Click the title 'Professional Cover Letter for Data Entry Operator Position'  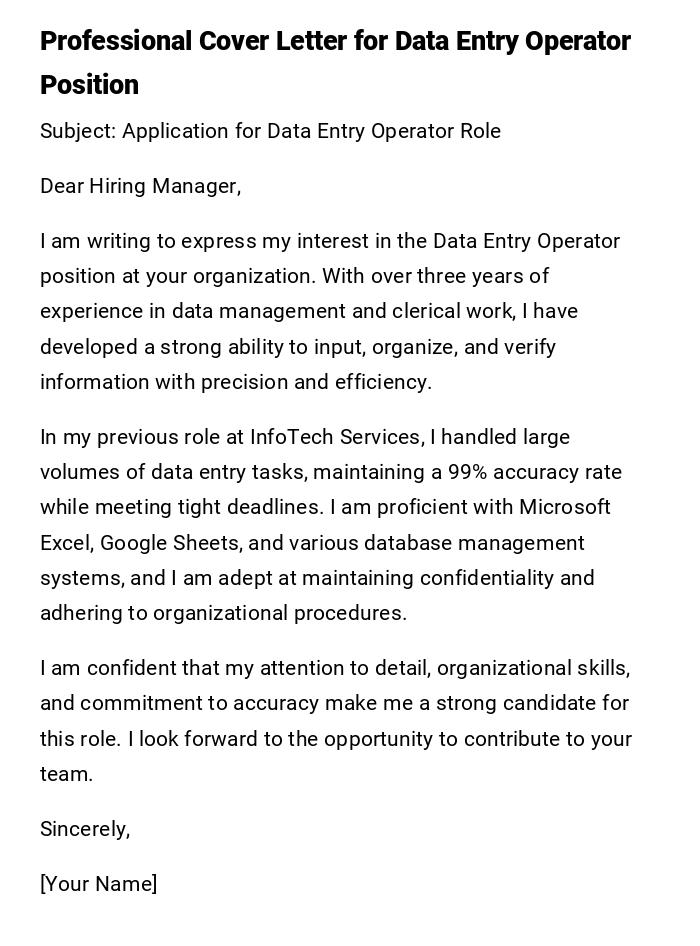coord(335,42)
